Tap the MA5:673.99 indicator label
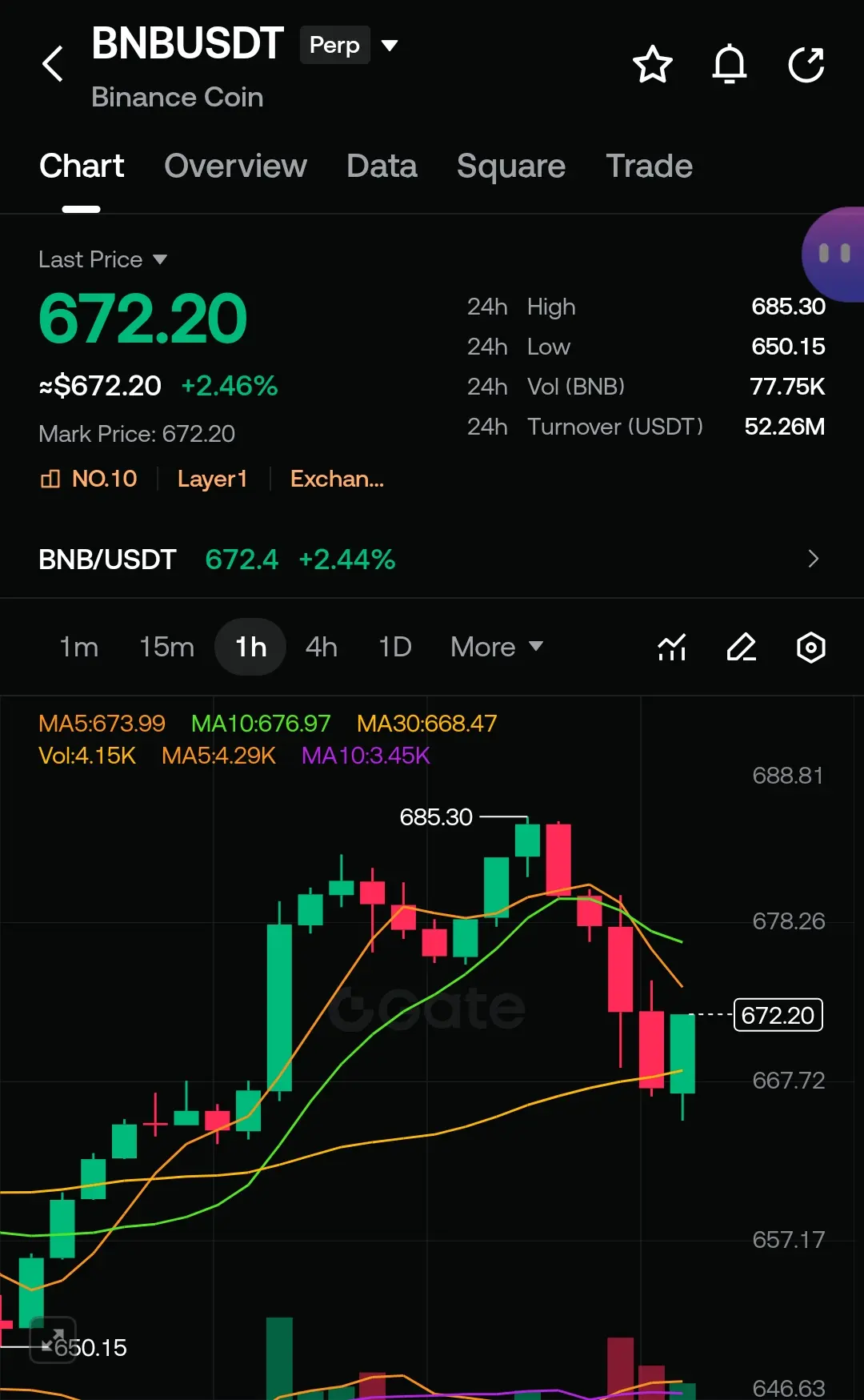This screenshot has height=1400, width=864. pos(102,724)
